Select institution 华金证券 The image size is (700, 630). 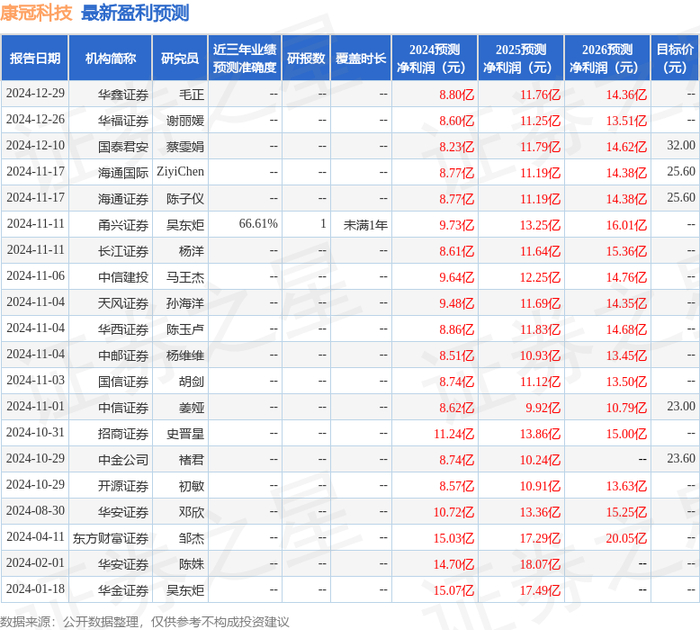click(123, 591)
